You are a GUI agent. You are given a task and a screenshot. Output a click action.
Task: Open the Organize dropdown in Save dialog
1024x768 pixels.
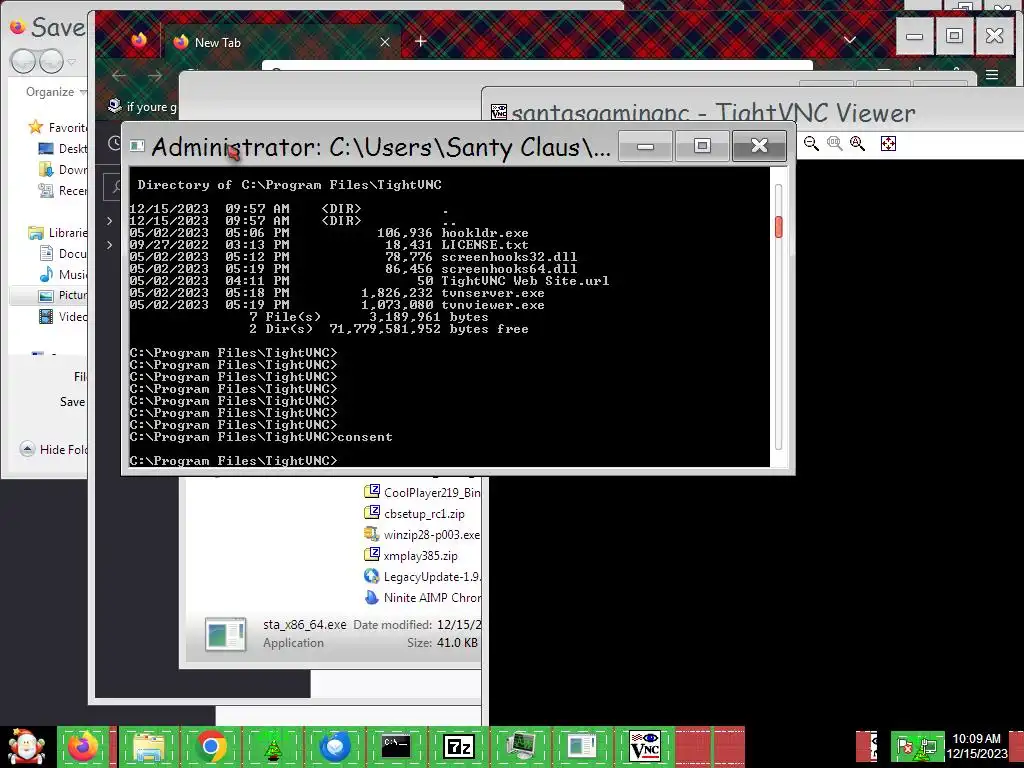[55, 92]
